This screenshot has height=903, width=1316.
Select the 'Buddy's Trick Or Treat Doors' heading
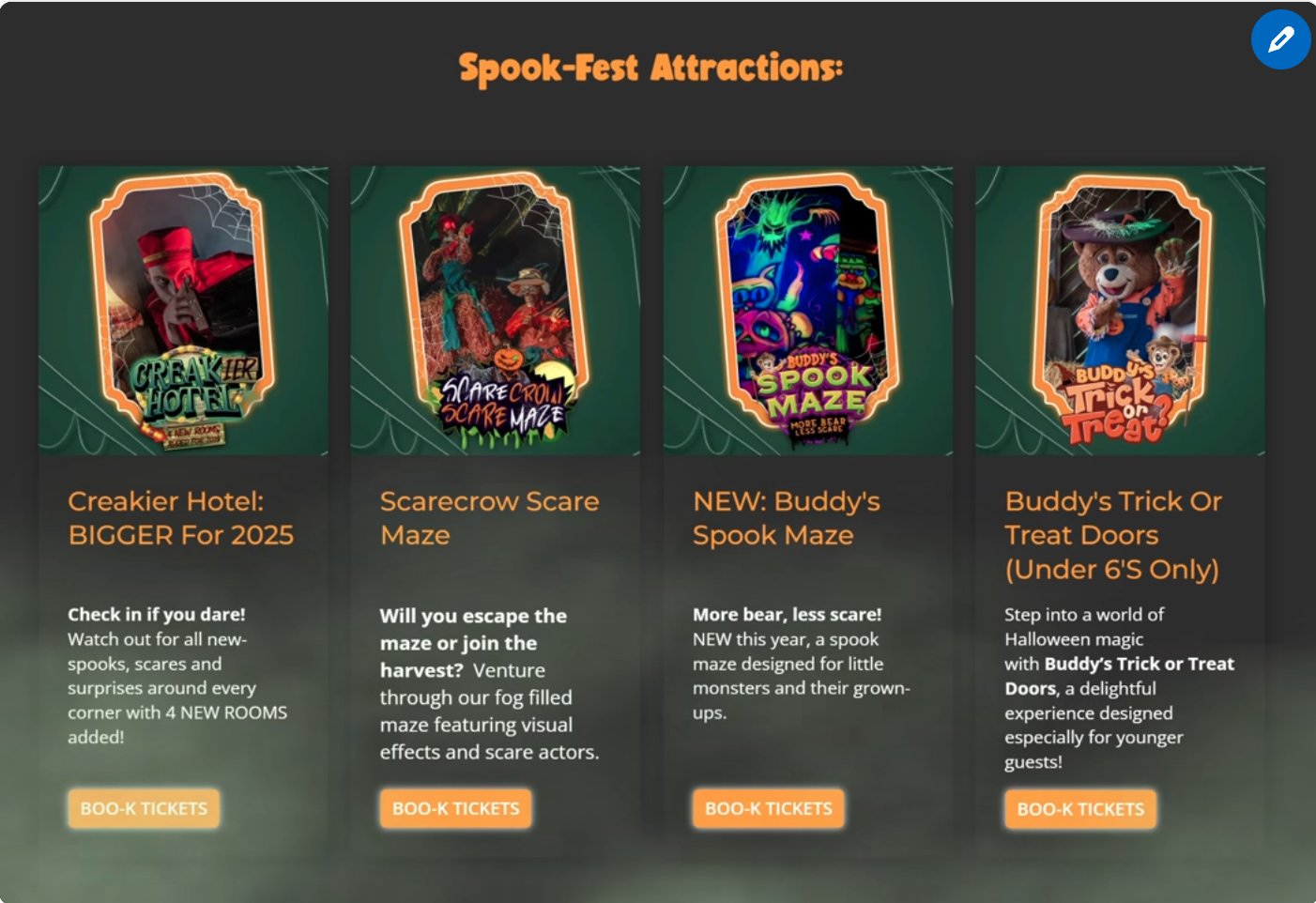click(1113, 535)
